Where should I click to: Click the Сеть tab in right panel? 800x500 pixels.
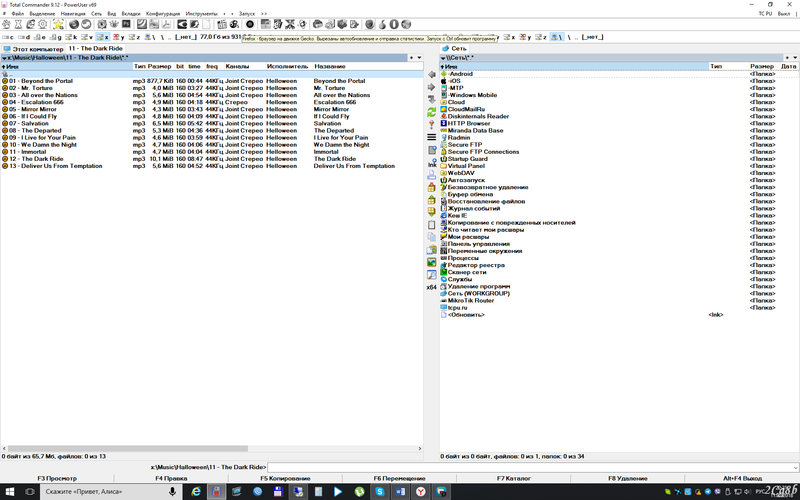pyautogui.click(x=454, y=48)
